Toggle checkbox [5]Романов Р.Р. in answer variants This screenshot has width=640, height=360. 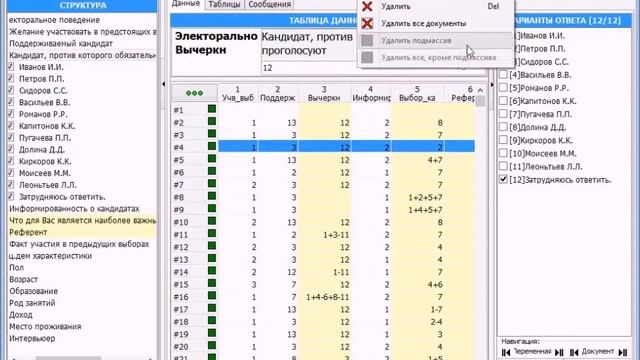(x=503, y=88)
